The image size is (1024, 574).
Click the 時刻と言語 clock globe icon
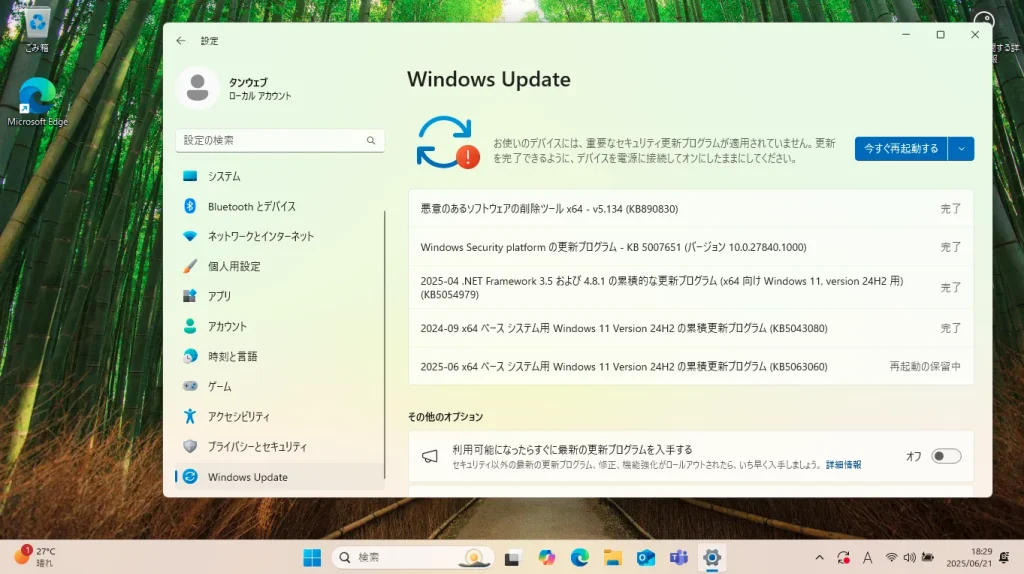[x=190, y=357]
